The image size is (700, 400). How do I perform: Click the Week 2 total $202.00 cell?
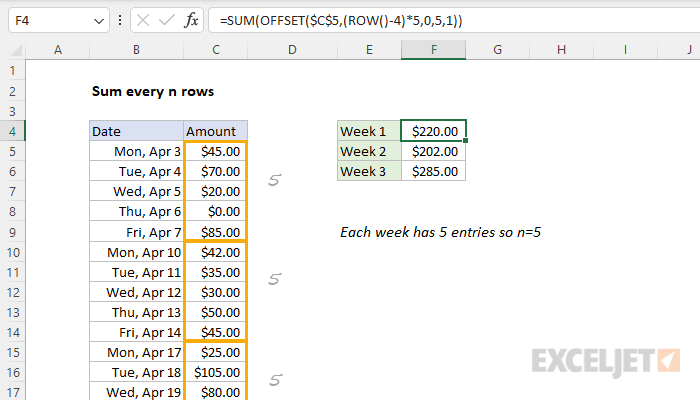pos(433,152)
